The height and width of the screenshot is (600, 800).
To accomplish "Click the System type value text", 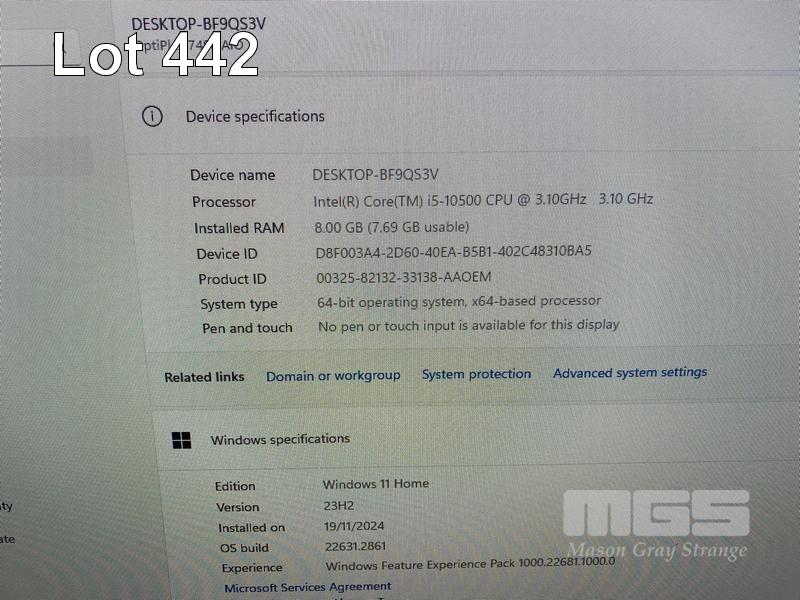I will click(x=459, y=302).
